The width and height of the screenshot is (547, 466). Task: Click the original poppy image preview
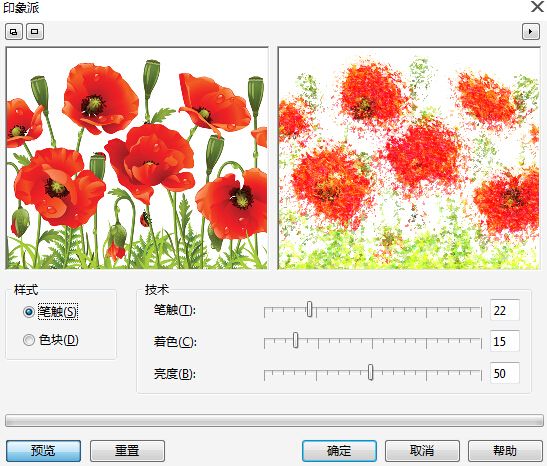[137, 158]
